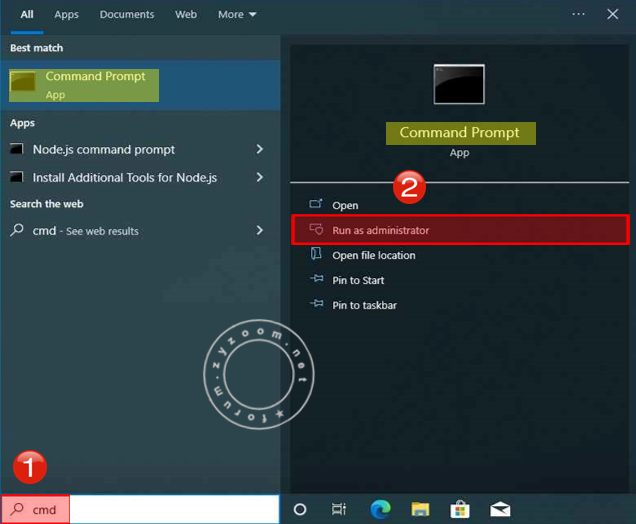Click the Open file location icon
636x524 pixels.
[316, 253]
